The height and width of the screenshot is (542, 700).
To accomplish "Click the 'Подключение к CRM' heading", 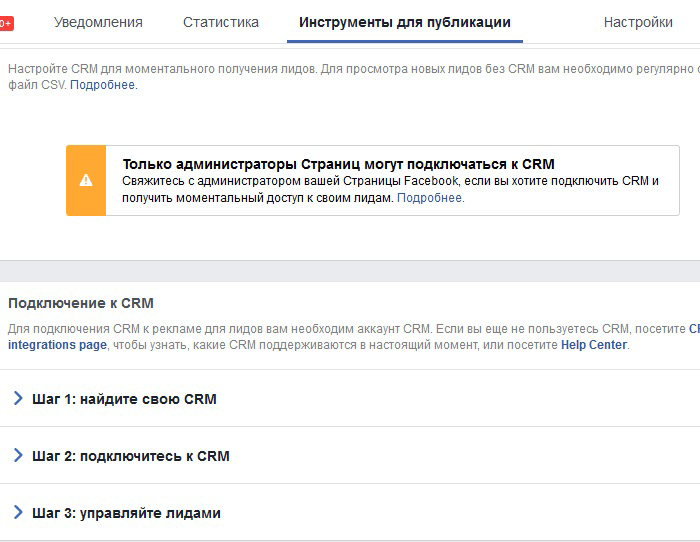I will (81, 303).
